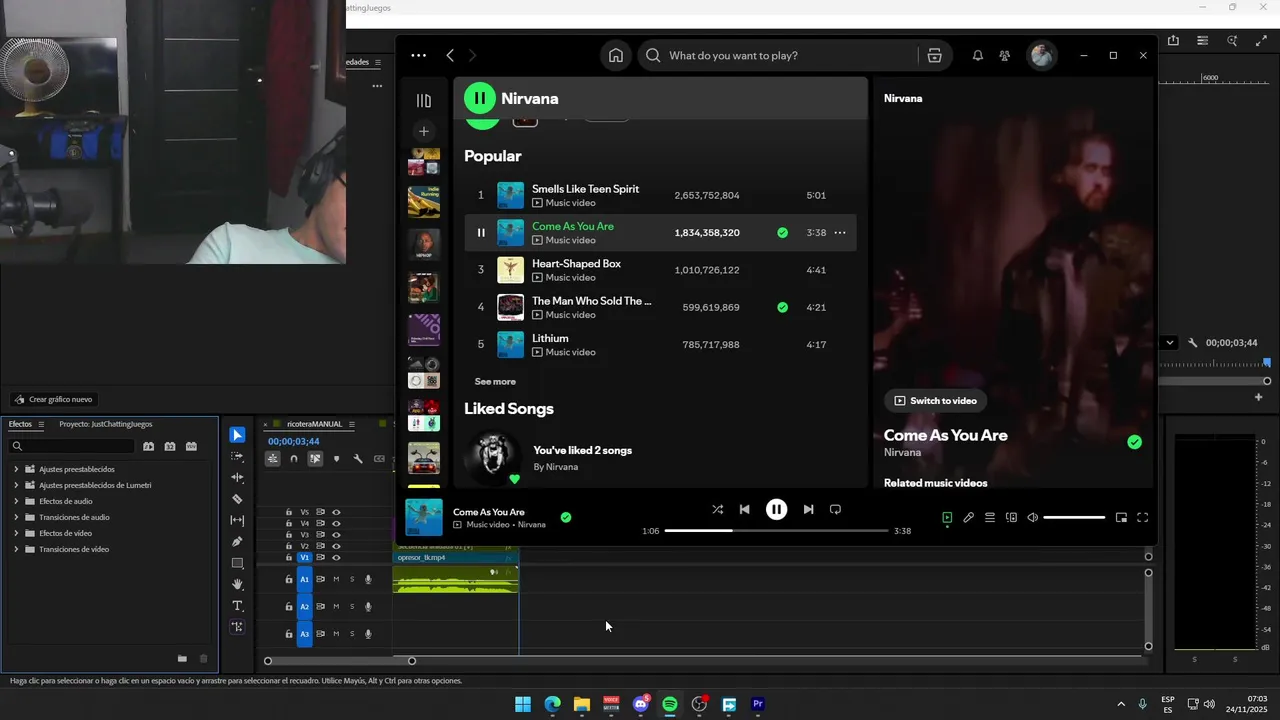
Task: Open ricoteraMANUAL sequence panel menu
Action: point(351,424)
